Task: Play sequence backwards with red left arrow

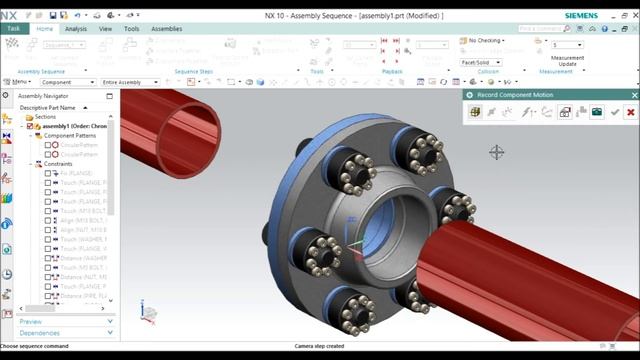Action: click(384, 61)
